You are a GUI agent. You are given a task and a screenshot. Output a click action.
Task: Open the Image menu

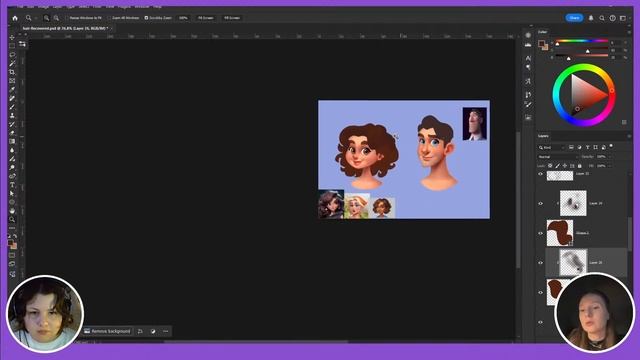point(44,7)
